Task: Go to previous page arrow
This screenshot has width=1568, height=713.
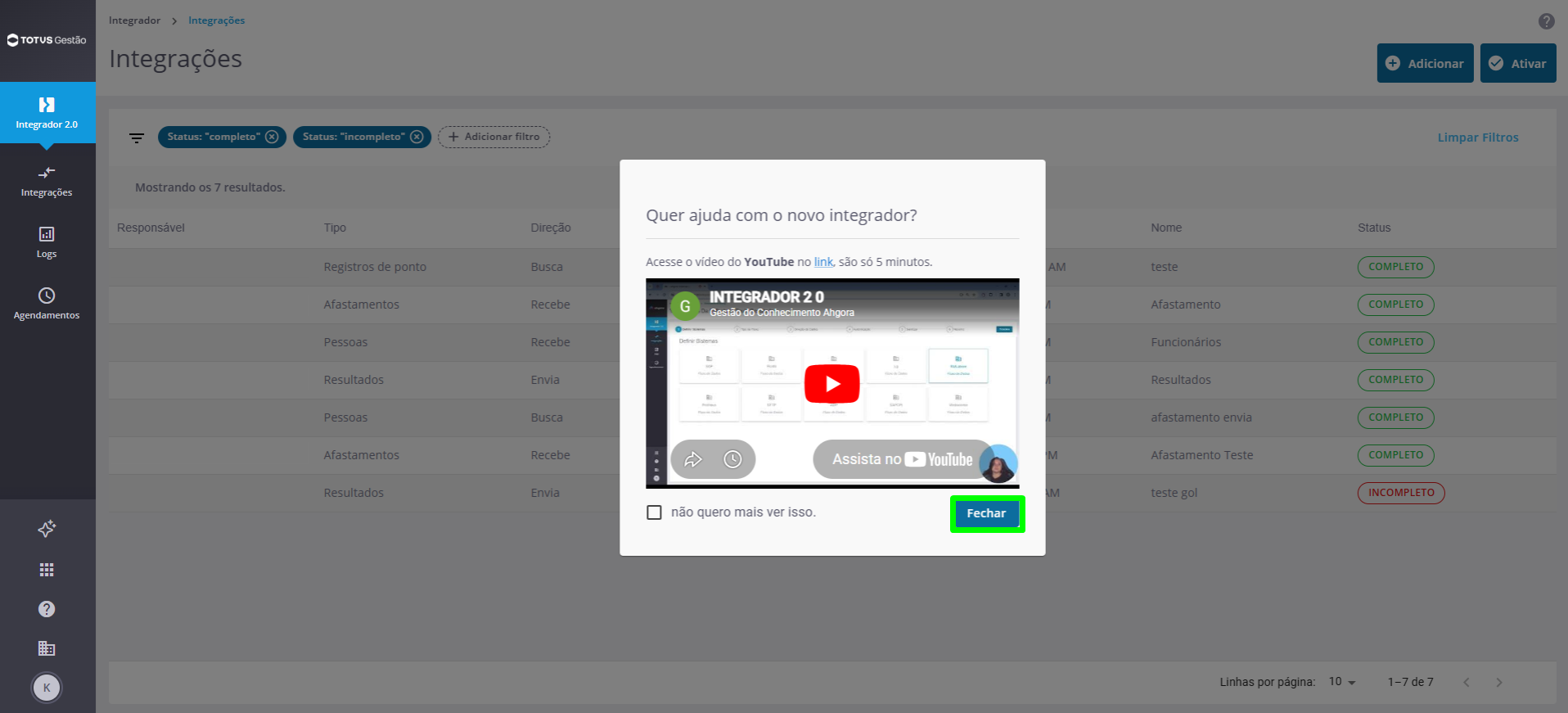Action: 1467,682
